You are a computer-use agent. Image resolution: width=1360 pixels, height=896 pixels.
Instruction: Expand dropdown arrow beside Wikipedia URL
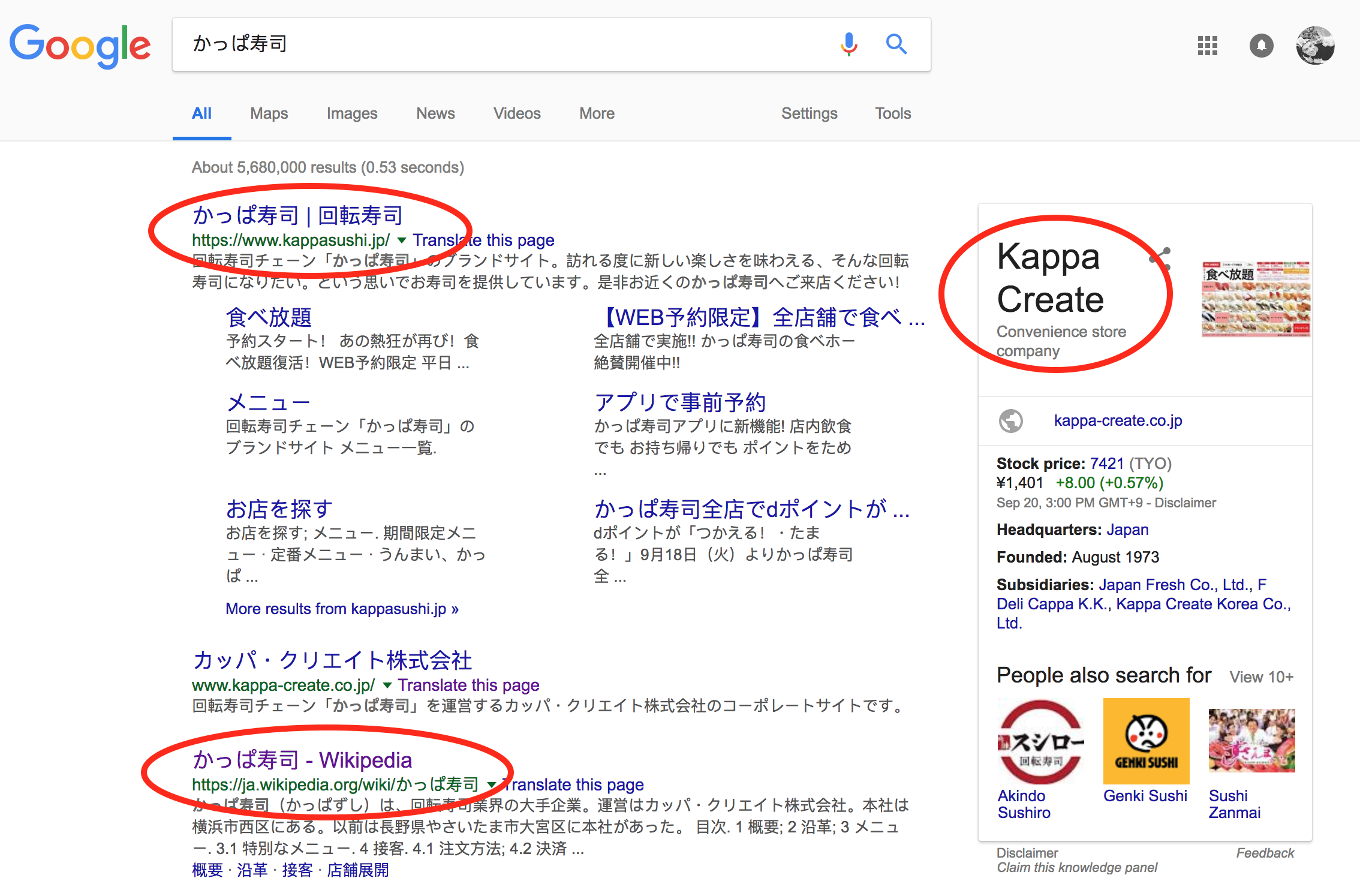click(492, 784)
